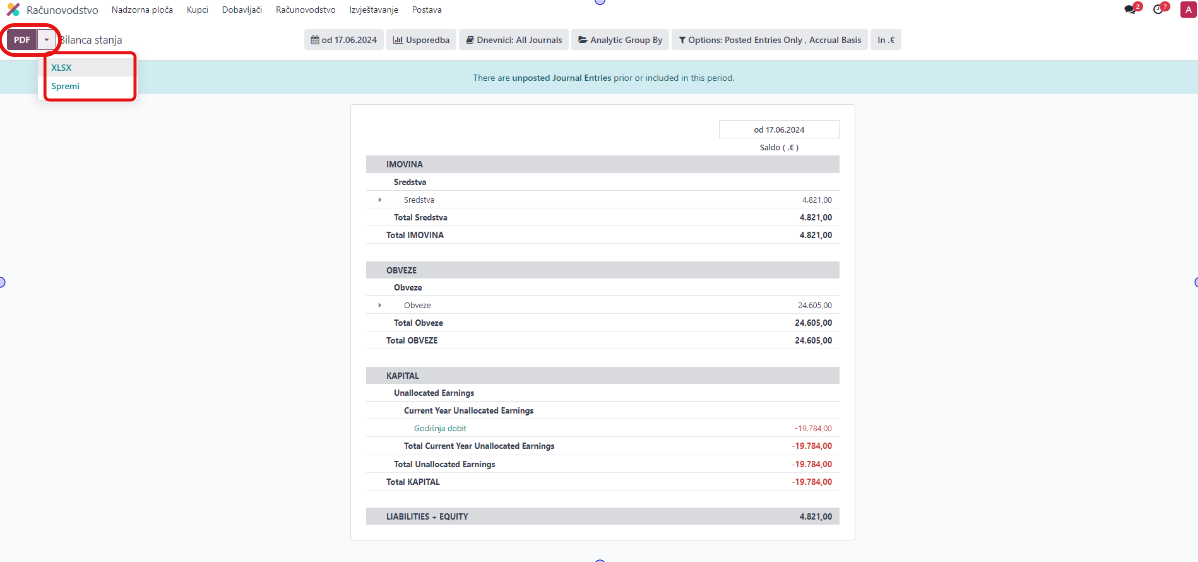Click the user avatar A icon

(1186, 9)
